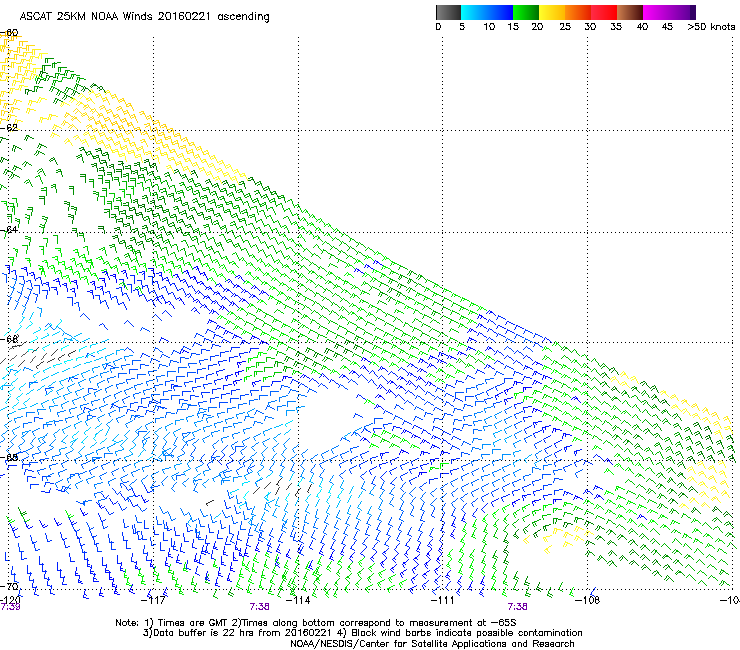Click the "-120" longitude axis label
Viewport: 740px width, 650px height.
10,600
